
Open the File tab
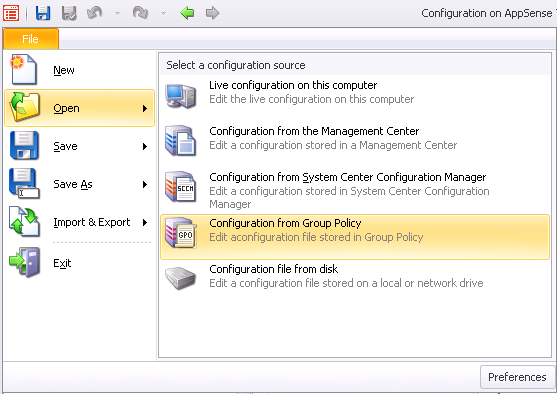[31, 39]
